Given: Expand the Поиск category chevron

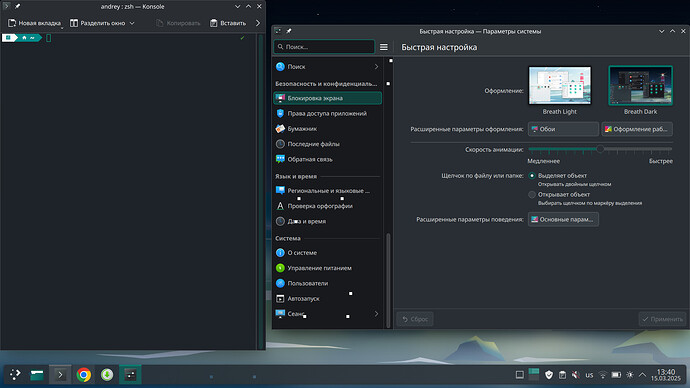Looking at the screenshot, I should [x=376, y=67].
